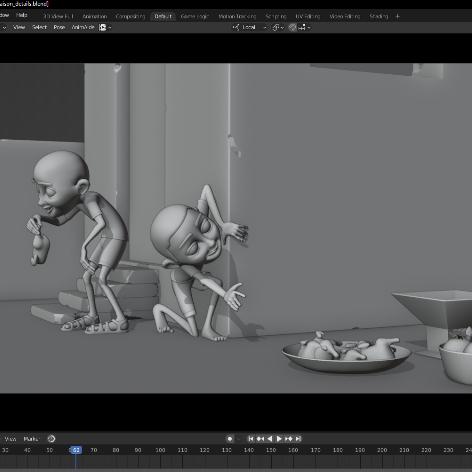Jump to next keyframe in timeline
The width and height of the screenshot is (472, 472).
tap(289, 439)
